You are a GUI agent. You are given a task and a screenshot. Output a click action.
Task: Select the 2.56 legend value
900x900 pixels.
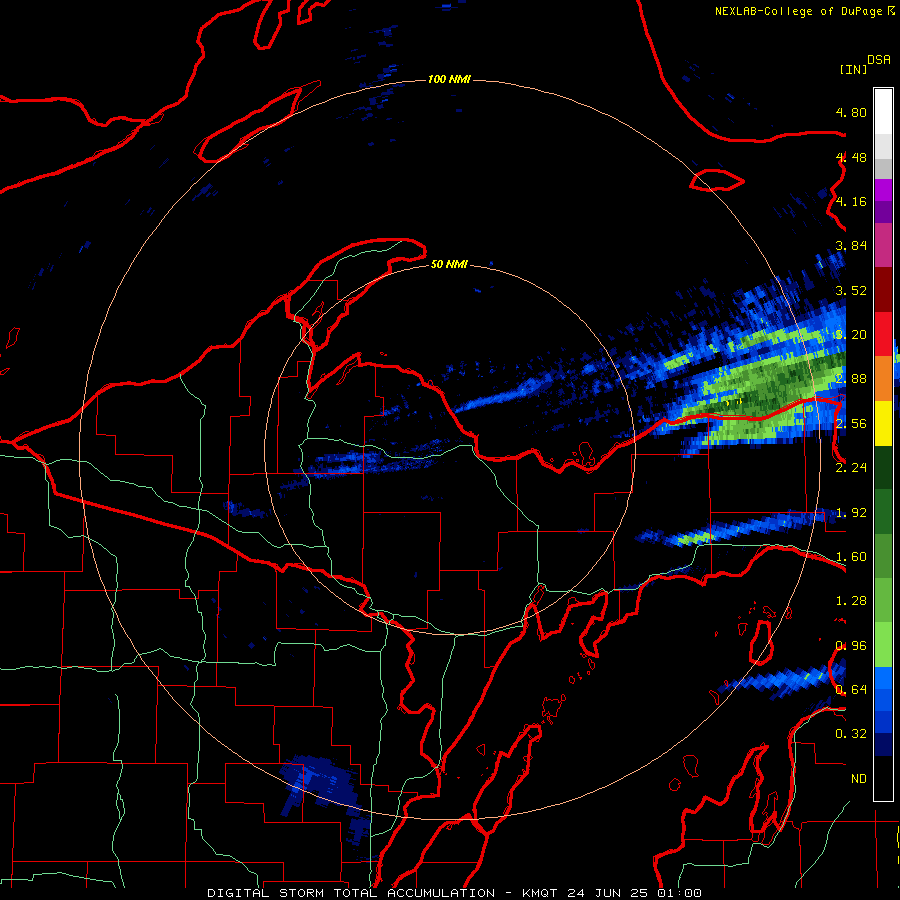point(851,424)
